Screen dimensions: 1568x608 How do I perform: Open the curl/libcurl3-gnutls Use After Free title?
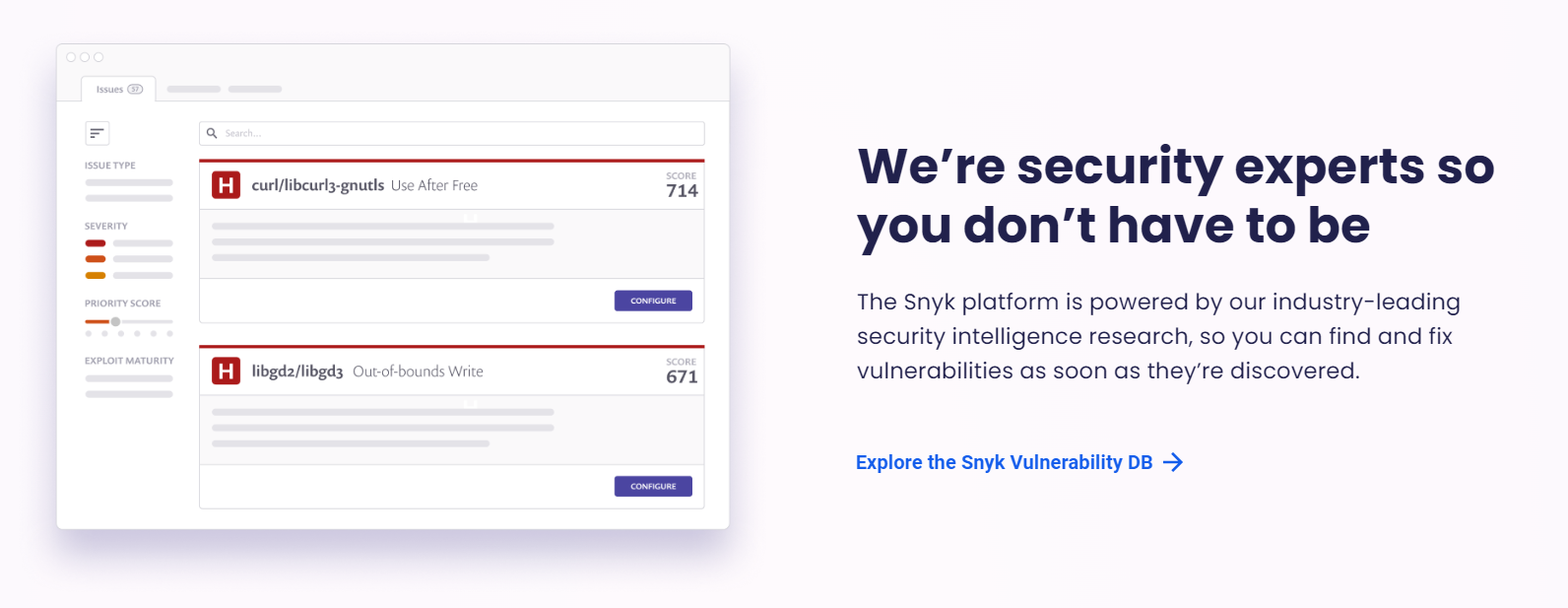pos(364,185)
